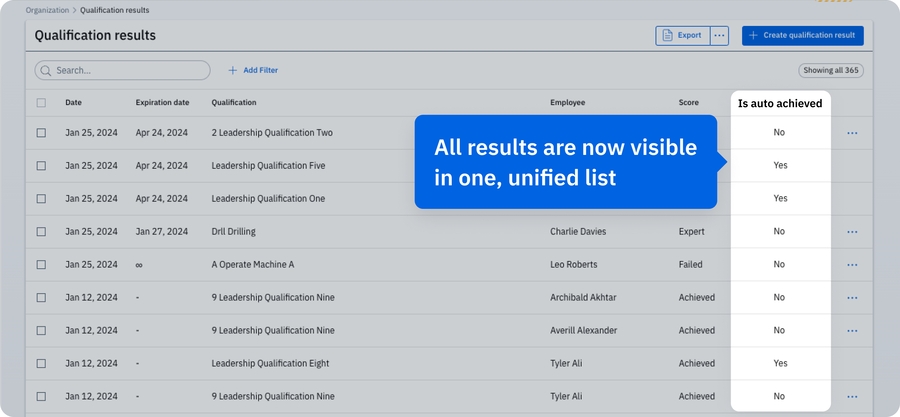This screenshot has width=900, height=417.
Task: Open row actions for Archibald Akhtar's result
Action: tap(852, 298)
